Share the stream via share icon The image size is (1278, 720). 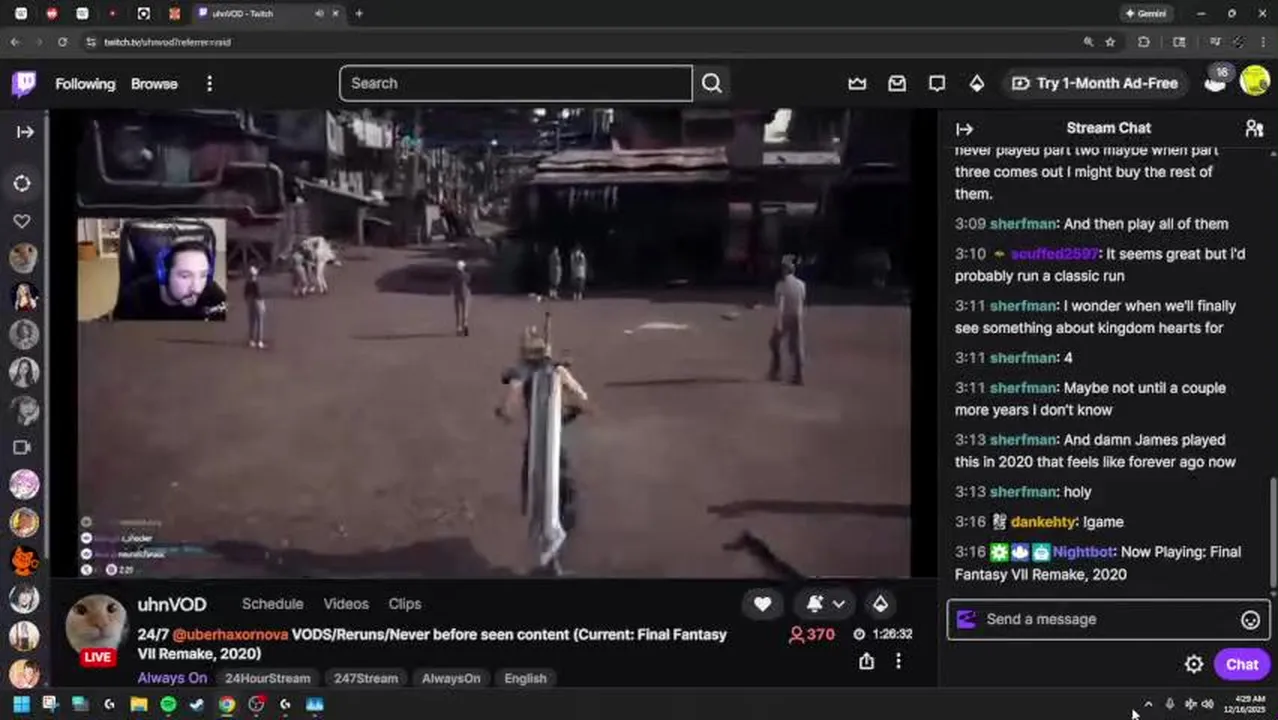click(x=866, y=661)
